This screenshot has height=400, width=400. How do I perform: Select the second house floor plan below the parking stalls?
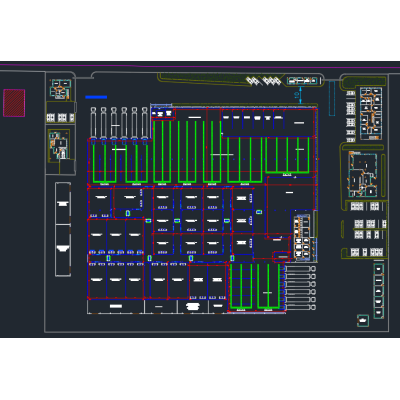click(59, 145)
